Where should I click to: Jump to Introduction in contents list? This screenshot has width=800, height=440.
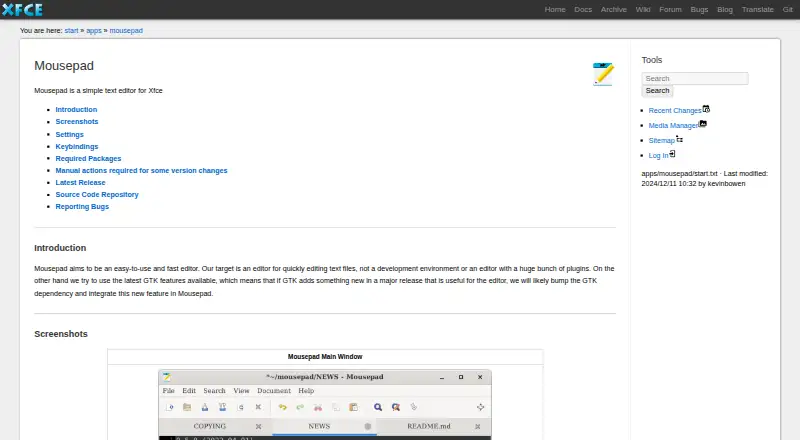[x=76, y=110]
